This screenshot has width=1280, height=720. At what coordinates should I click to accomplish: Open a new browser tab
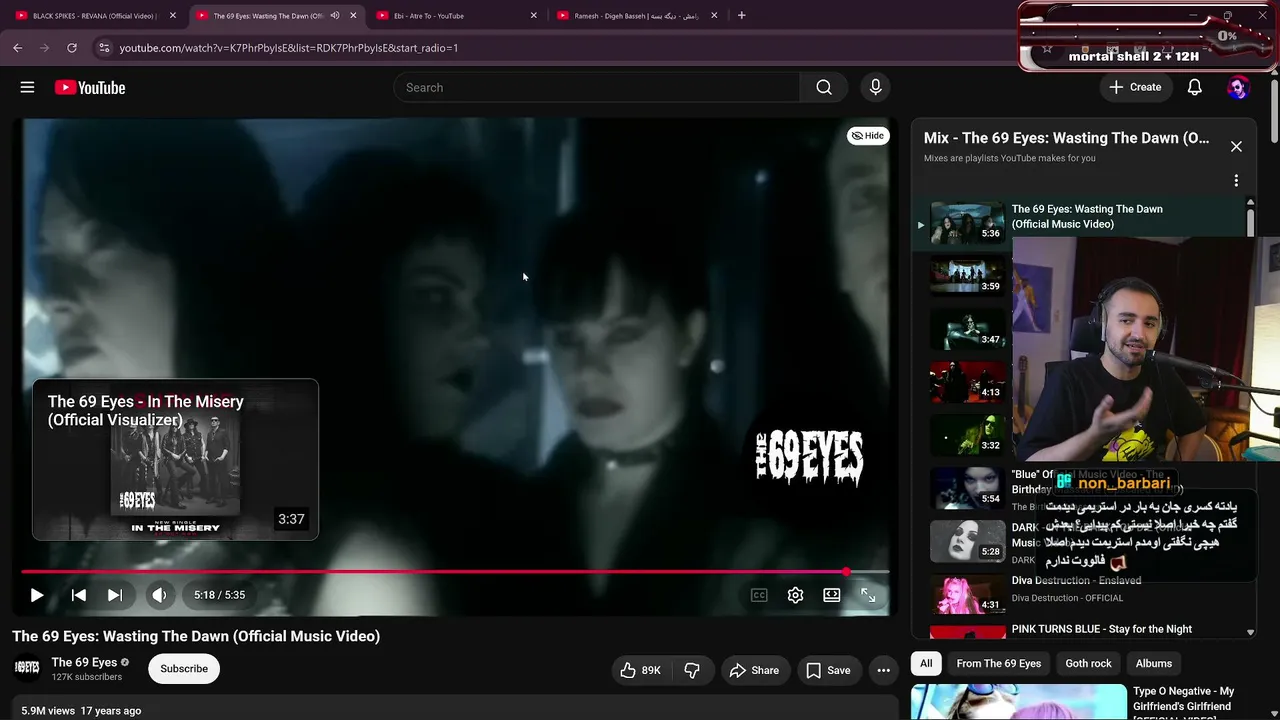tap(741, 15)
